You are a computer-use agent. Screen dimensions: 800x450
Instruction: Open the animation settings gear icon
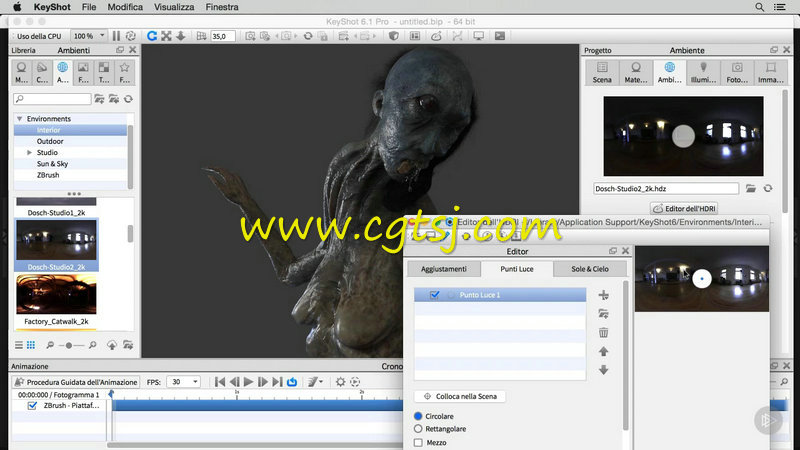tap(340, 382)
